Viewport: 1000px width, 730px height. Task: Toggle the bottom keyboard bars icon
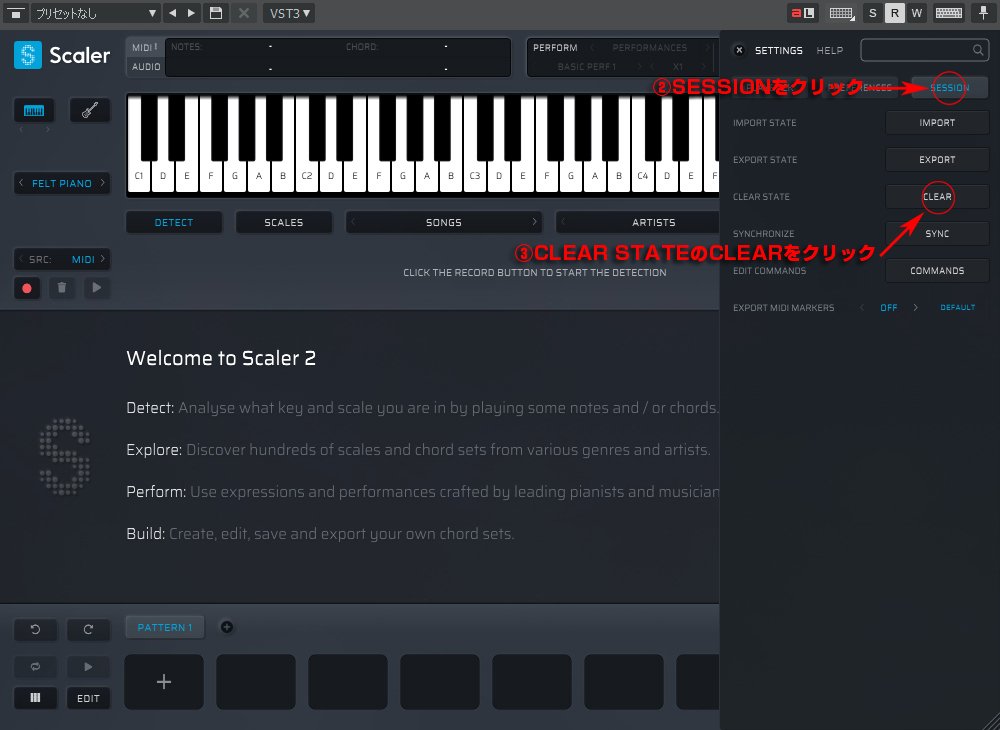(35, 698)
